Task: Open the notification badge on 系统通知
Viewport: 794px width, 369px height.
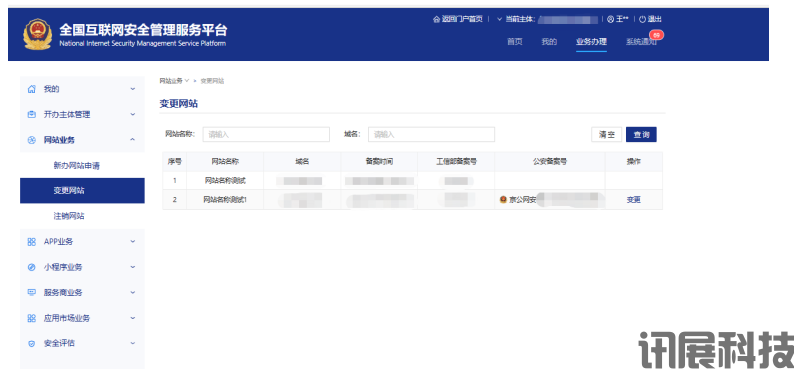Action: coord(656,35)
